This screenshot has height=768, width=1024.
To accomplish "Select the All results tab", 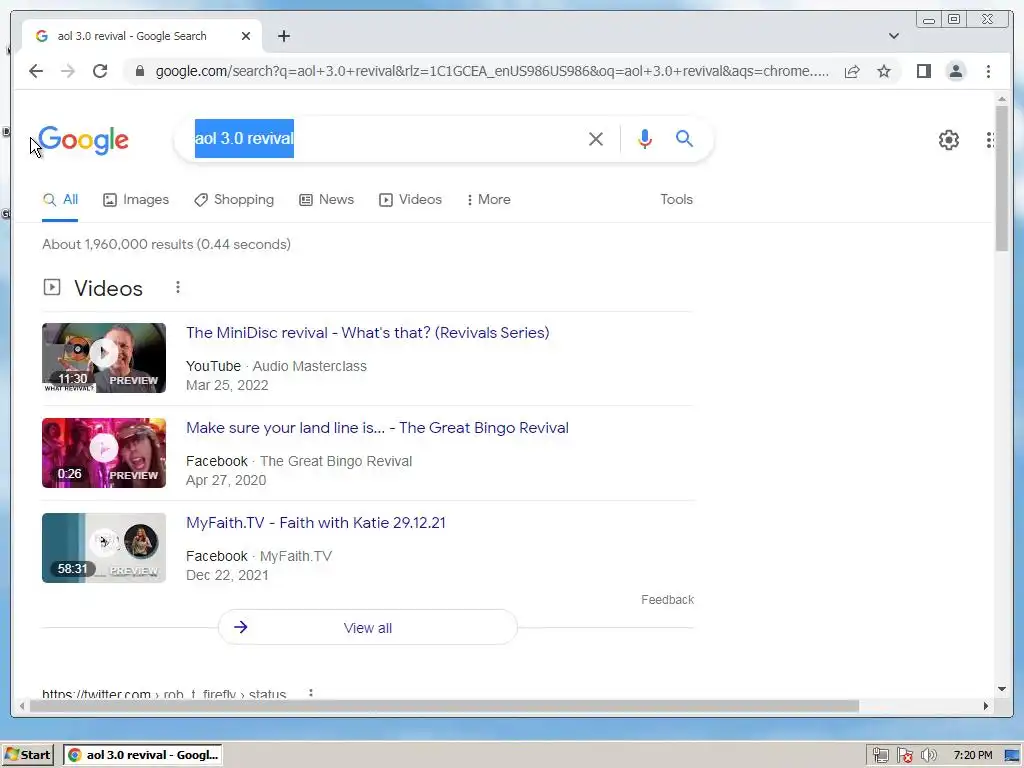I will 60,200.
